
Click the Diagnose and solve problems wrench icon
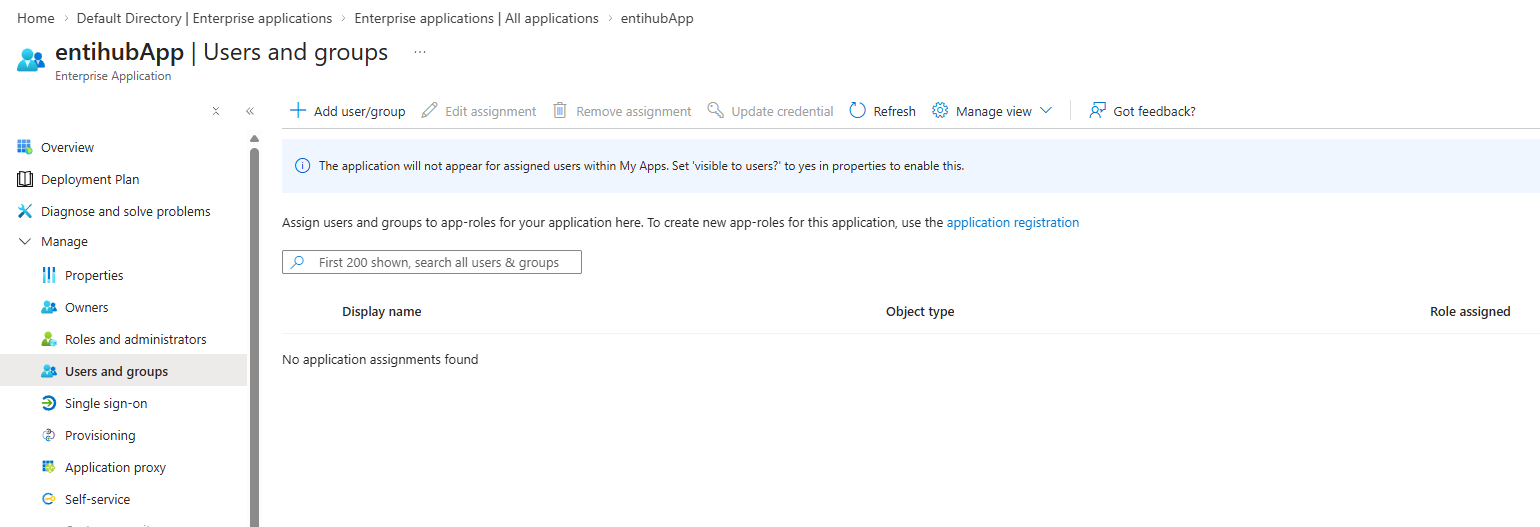coord(25,211)
